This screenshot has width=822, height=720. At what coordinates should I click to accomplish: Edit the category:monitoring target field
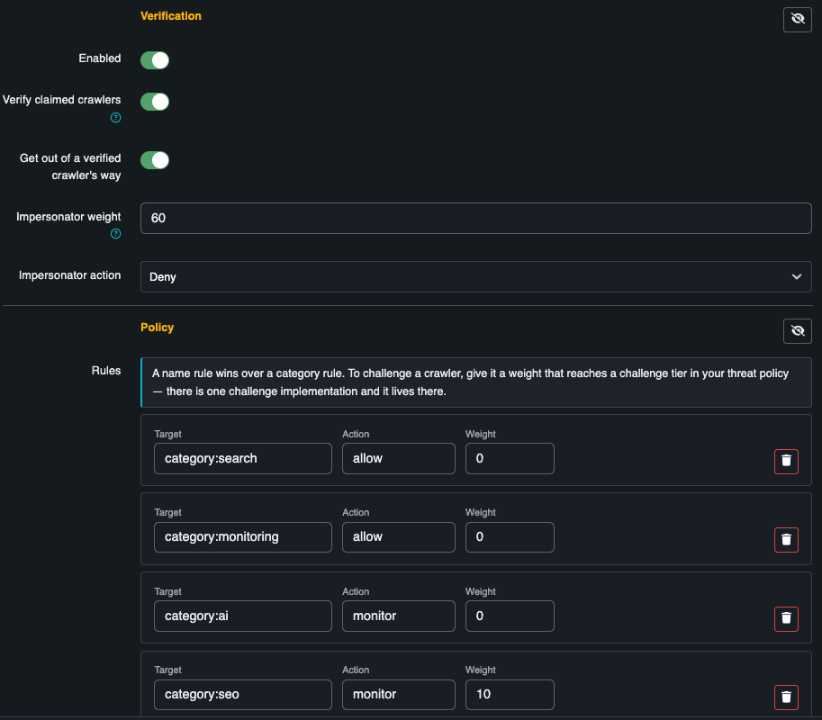pyautogui.click(x=243, y=537)
